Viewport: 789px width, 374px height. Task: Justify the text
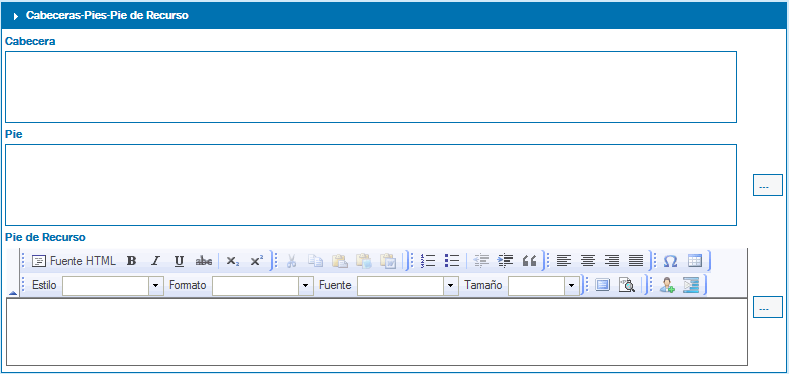(636, 261)
